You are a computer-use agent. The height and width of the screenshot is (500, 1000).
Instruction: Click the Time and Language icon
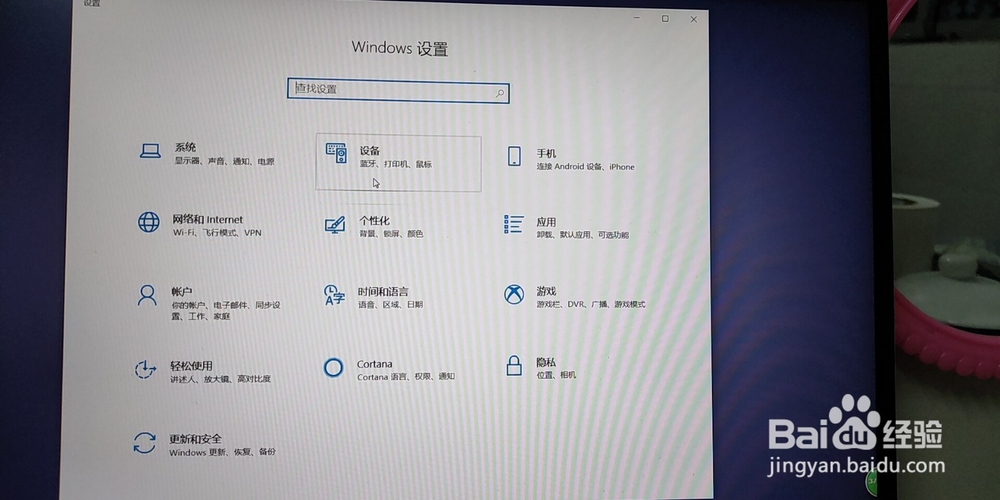334,295
